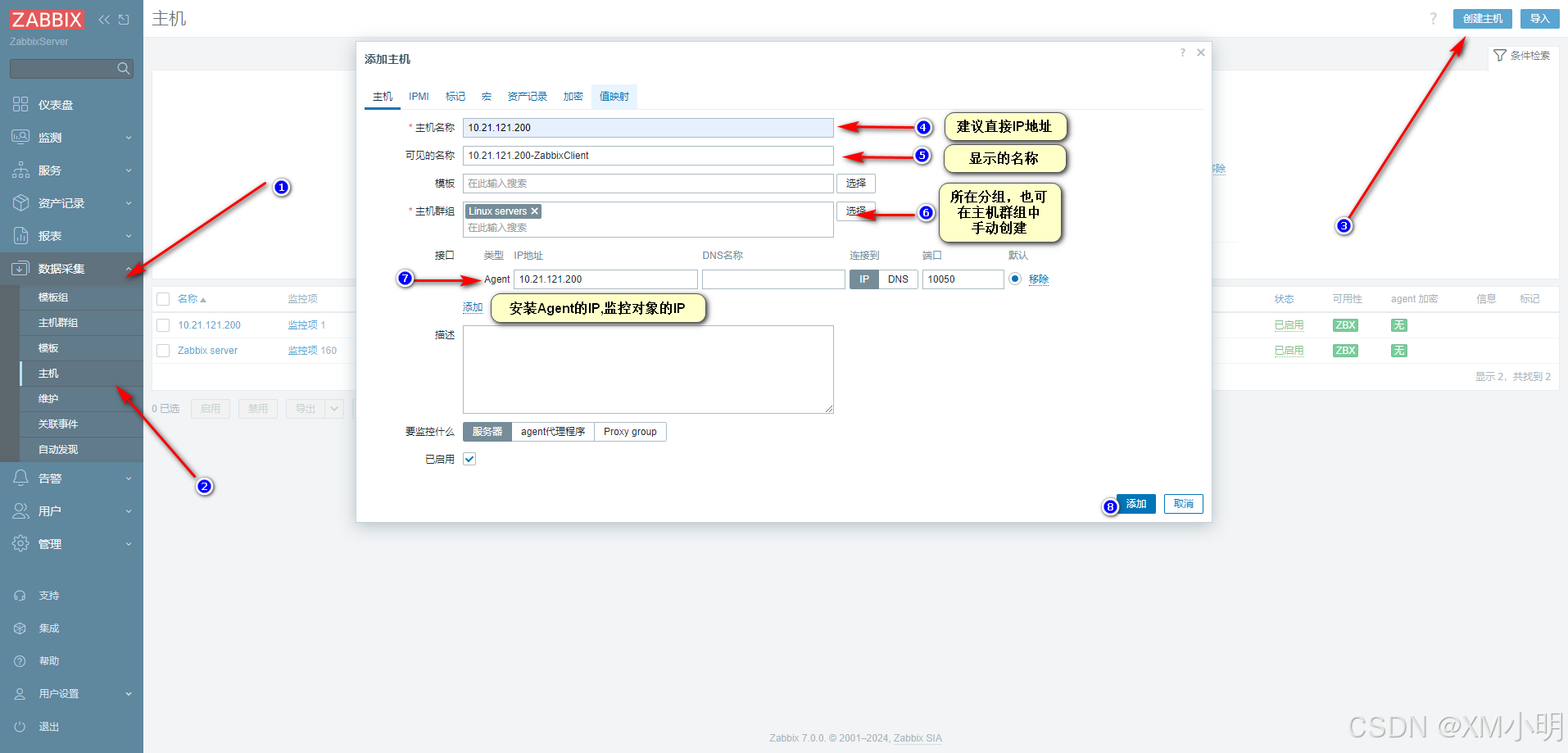Remove the Linux servers group tag
1568x753 pixels.
[535, 211]
